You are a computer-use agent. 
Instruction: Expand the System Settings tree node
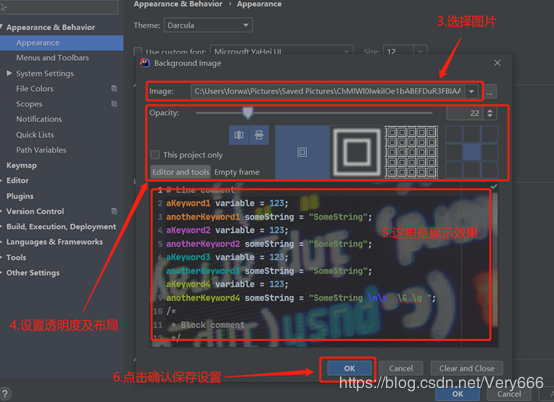click(x=9, y=73)
